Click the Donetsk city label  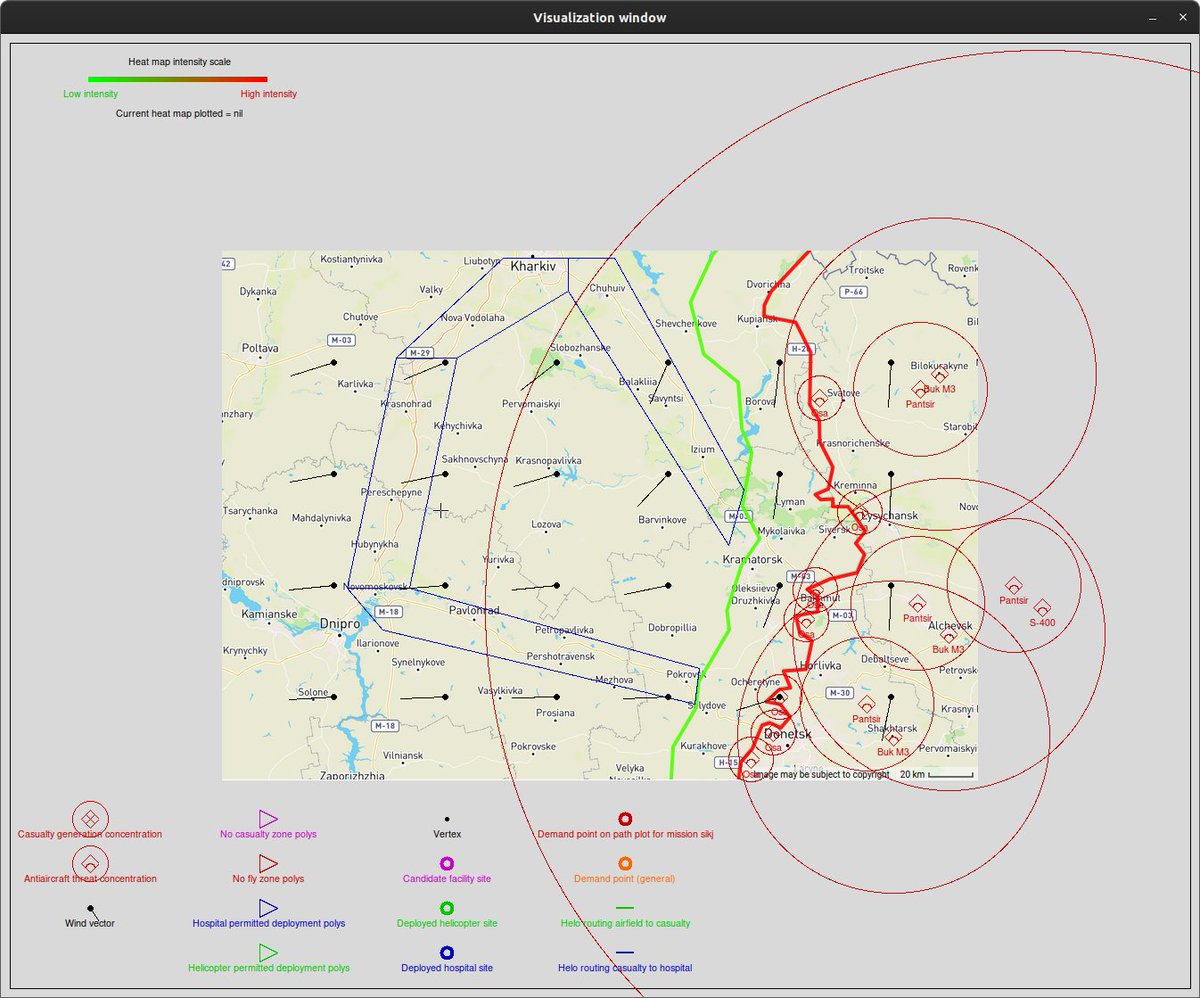pyautogui.click(x=786, y=733)
